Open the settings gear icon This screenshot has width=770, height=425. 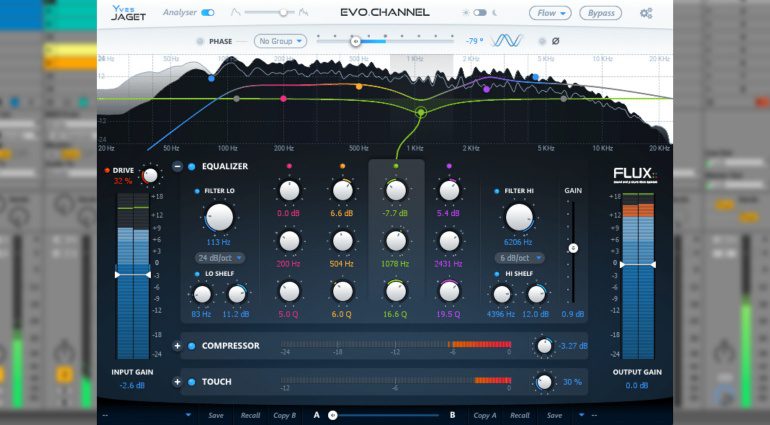(x=646, y=13)
